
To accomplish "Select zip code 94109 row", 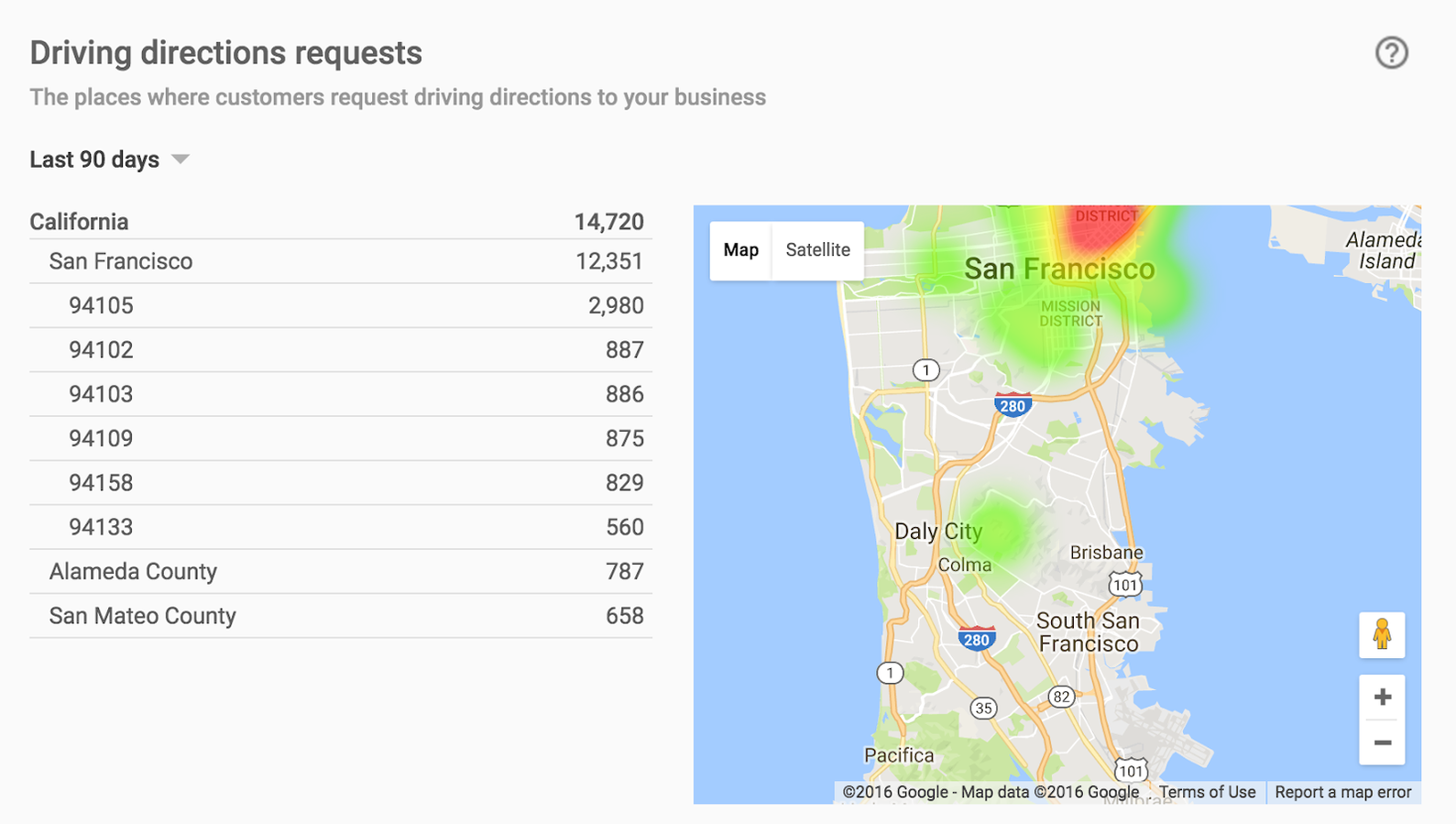I will [x=341, y=438].
